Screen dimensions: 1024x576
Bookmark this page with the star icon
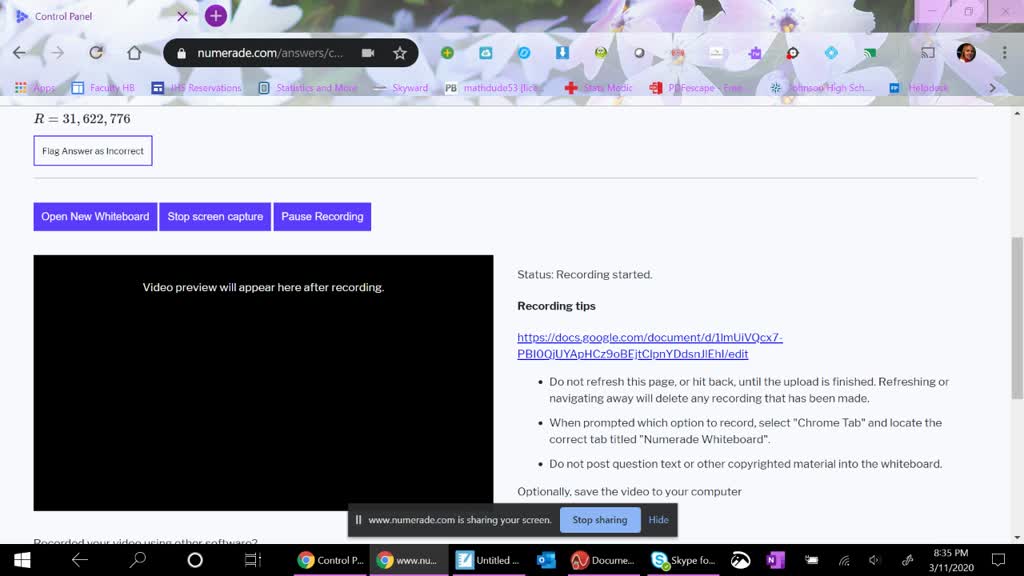(400, 53)
